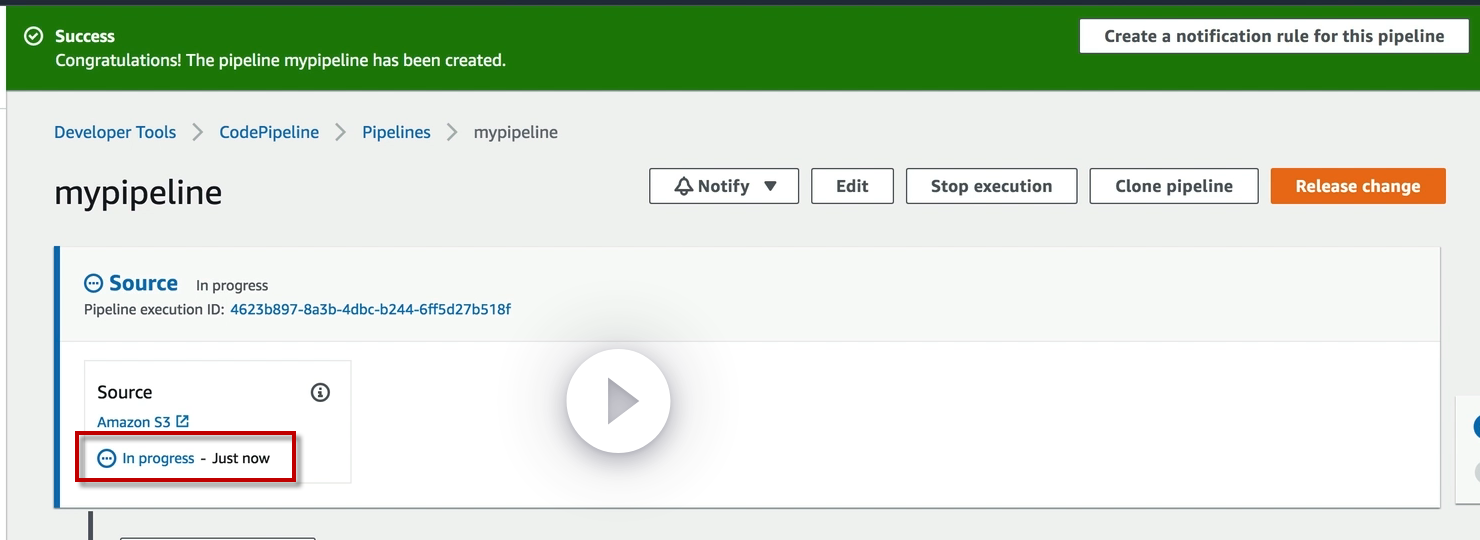This screenshot has height=540, width=1480.
Task: Click the in-progress icon next to Source heading
Action: pos(94,284)
